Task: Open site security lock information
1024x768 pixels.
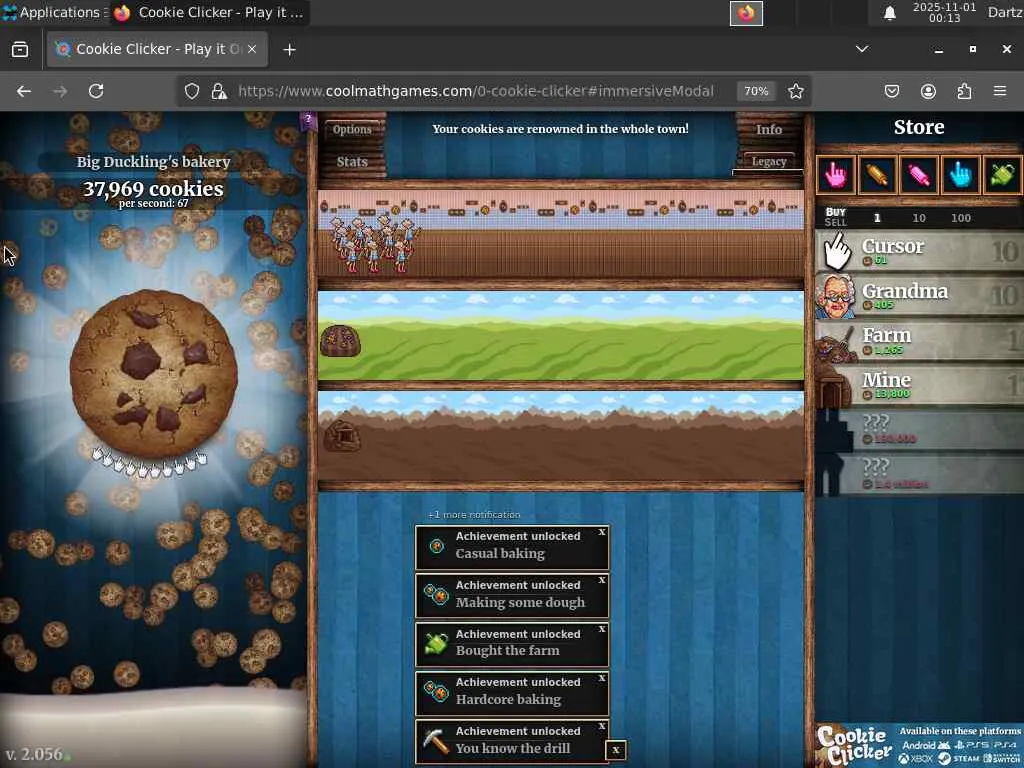Action: coord(219,91)
